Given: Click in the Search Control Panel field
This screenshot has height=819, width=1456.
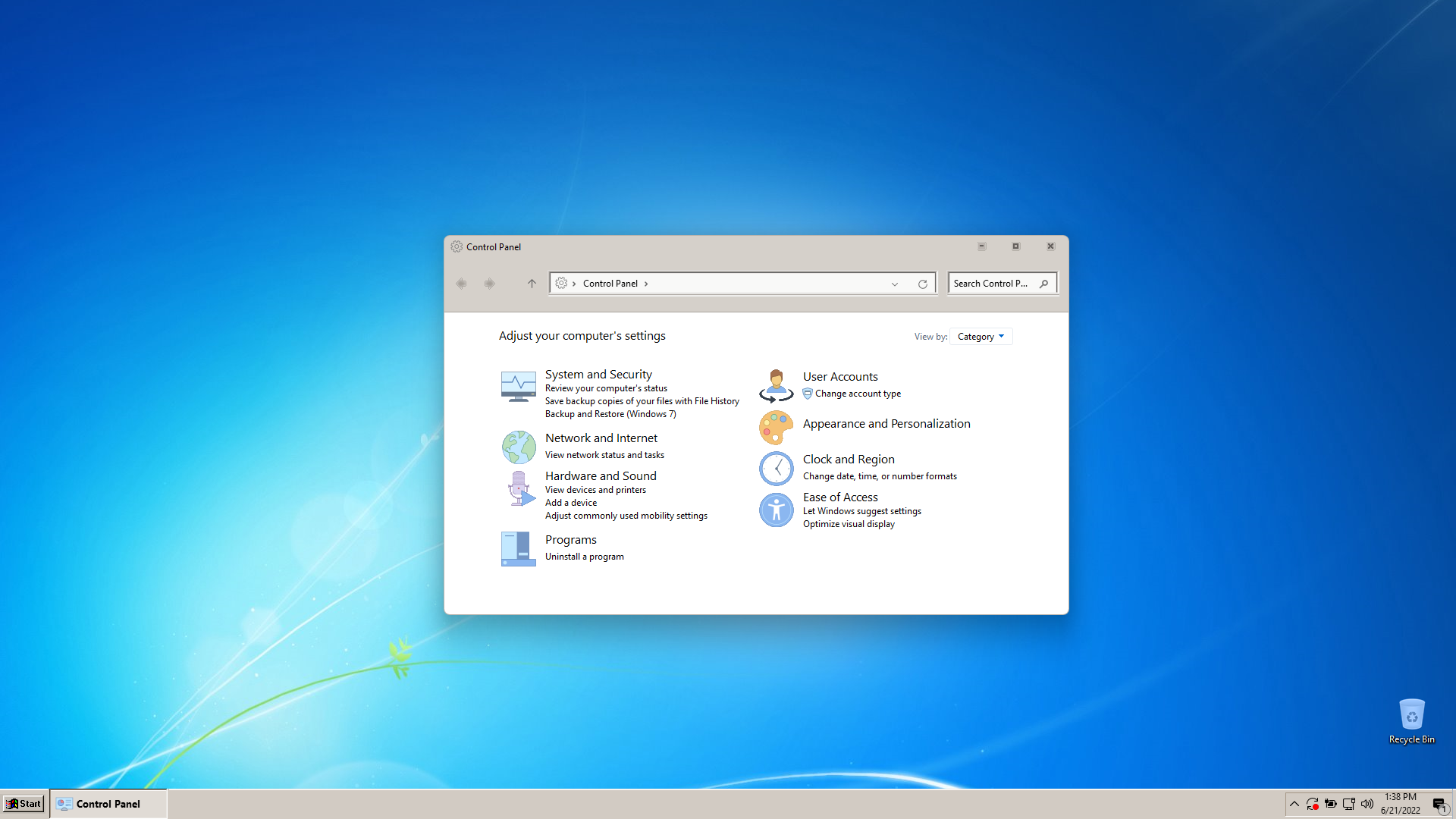Looking at the screenshot, I should click(x=992, y=284).
